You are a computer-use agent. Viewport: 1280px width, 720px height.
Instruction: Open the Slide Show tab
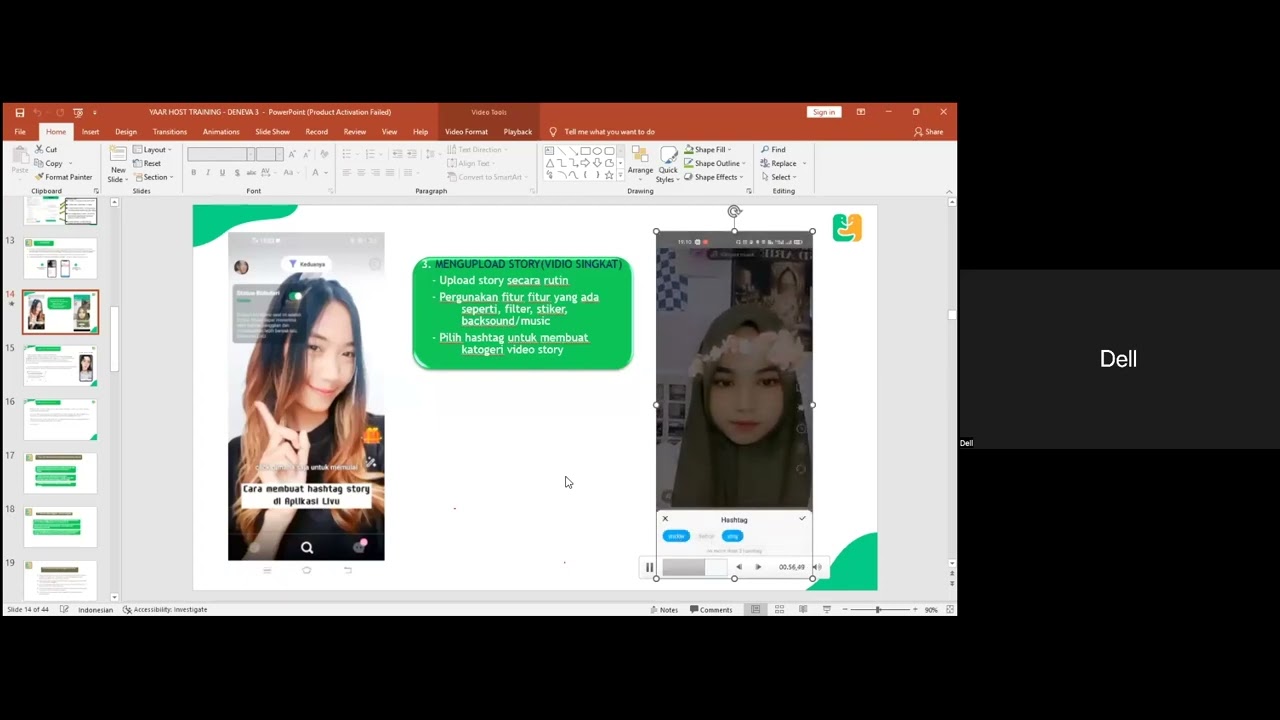(x=272, y=131)
